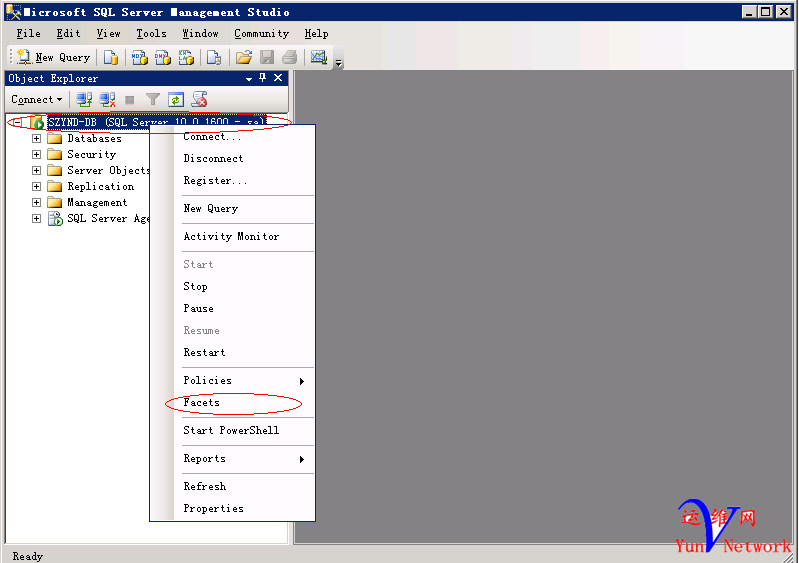Screen dimensions: 799x563
Task: Expand the Server Objects folder node
Action: tap(36, 170)
